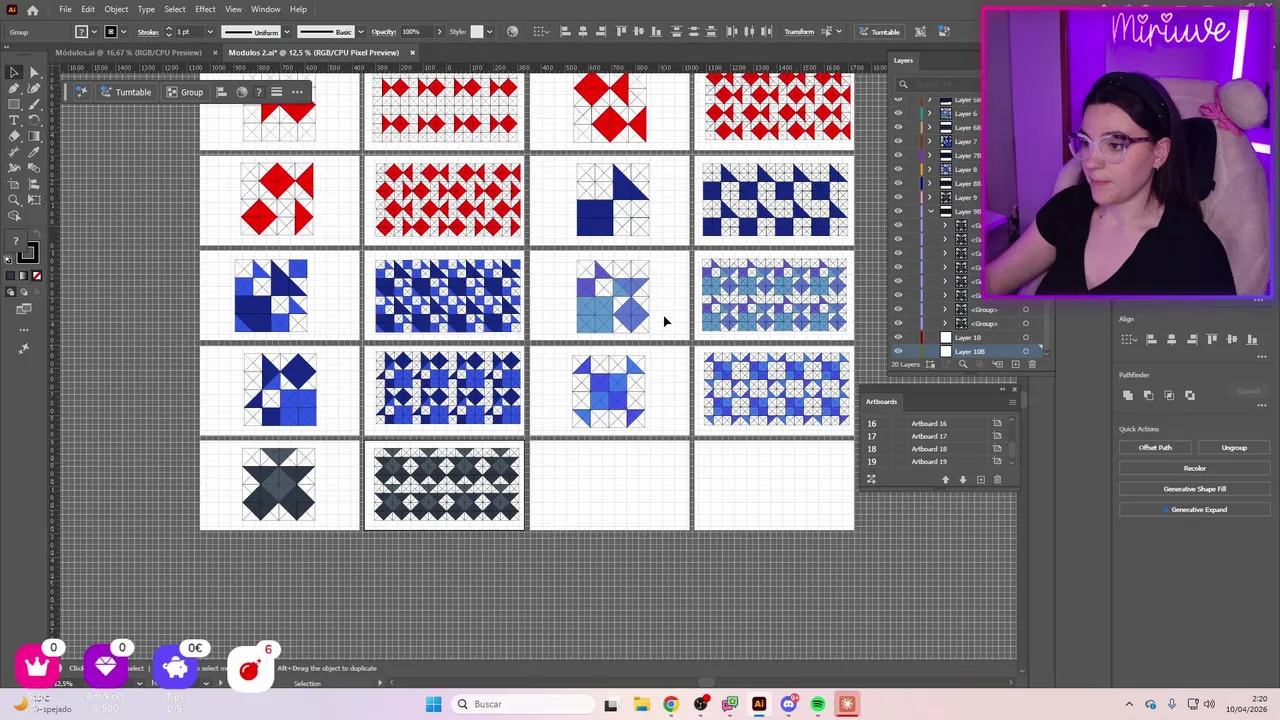Click Generative Shape Fill button
The height and width of the screenshot is (720, 1280).
click(x=1195, y=489)
